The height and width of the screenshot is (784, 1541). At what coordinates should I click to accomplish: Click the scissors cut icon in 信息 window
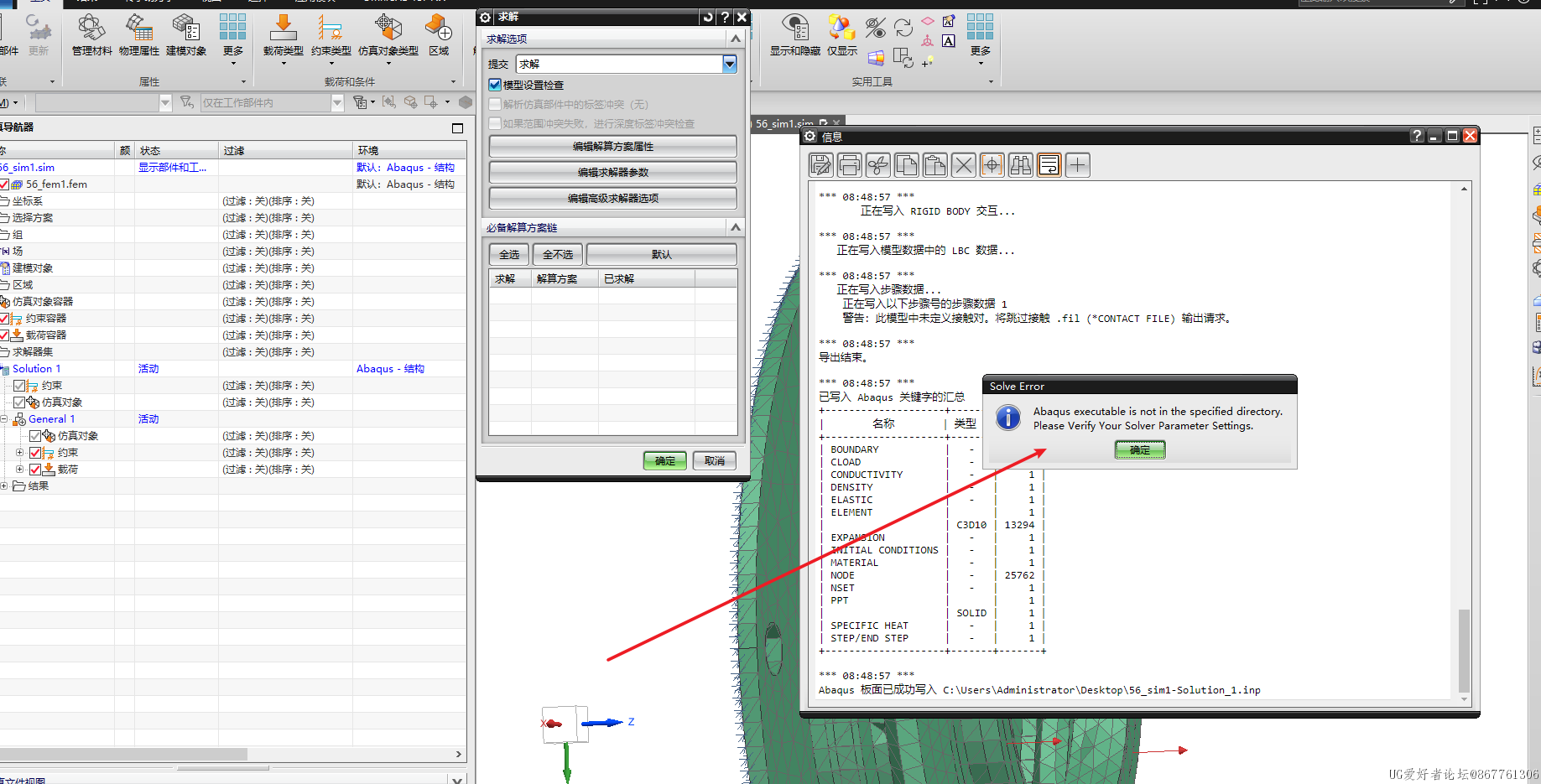[878, 165]
